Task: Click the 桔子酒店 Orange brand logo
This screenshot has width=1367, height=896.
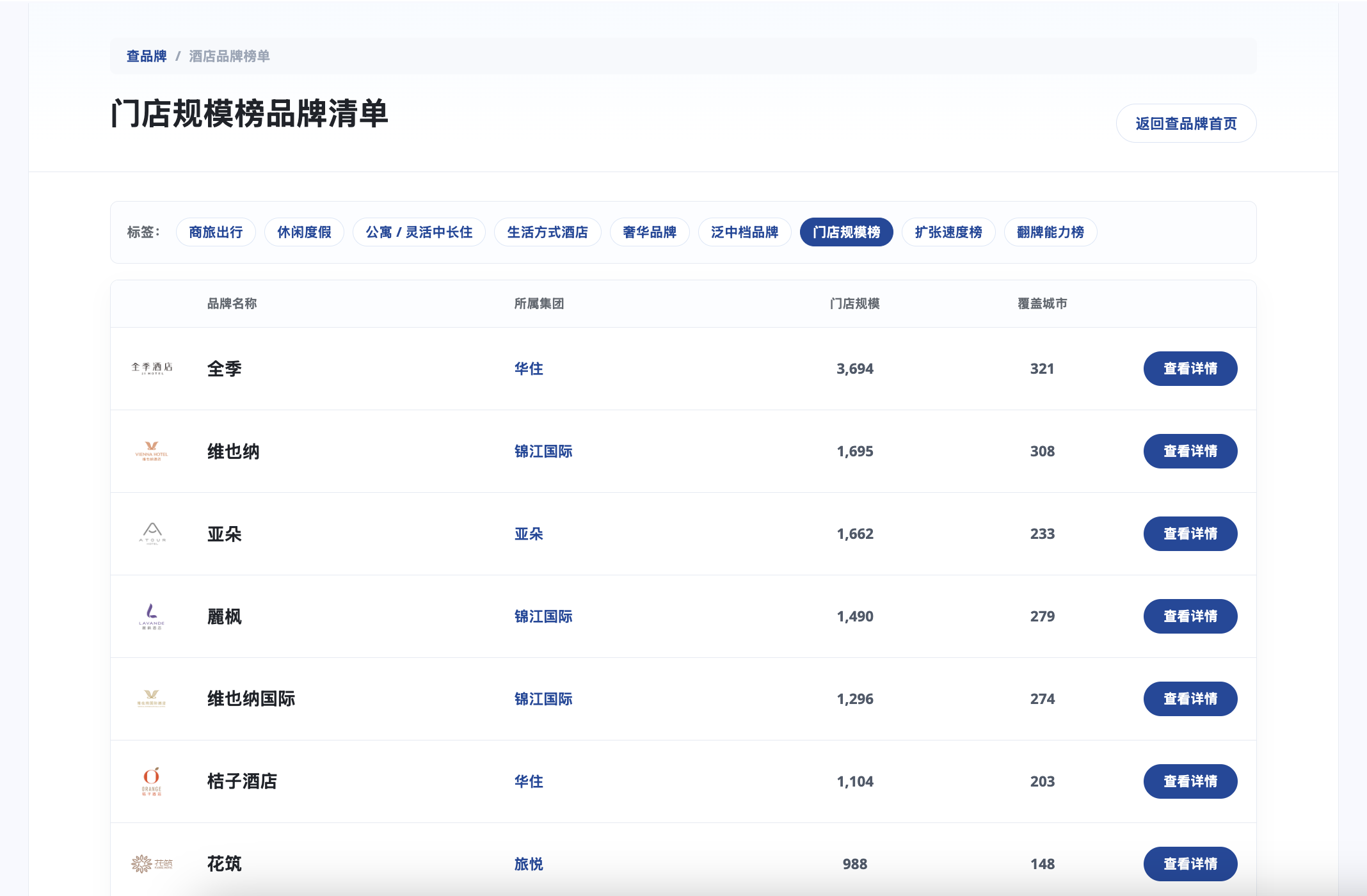Action: (x=152, y=781)
